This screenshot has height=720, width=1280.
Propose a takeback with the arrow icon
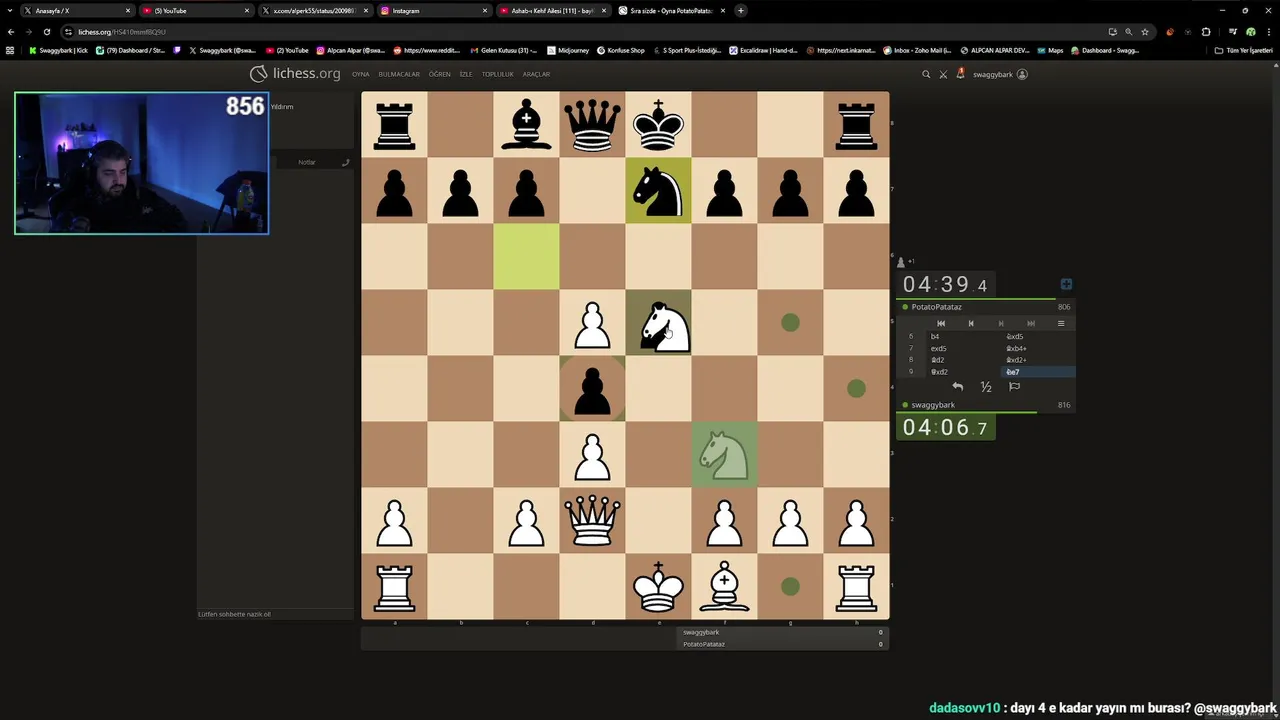click(957, 386)
